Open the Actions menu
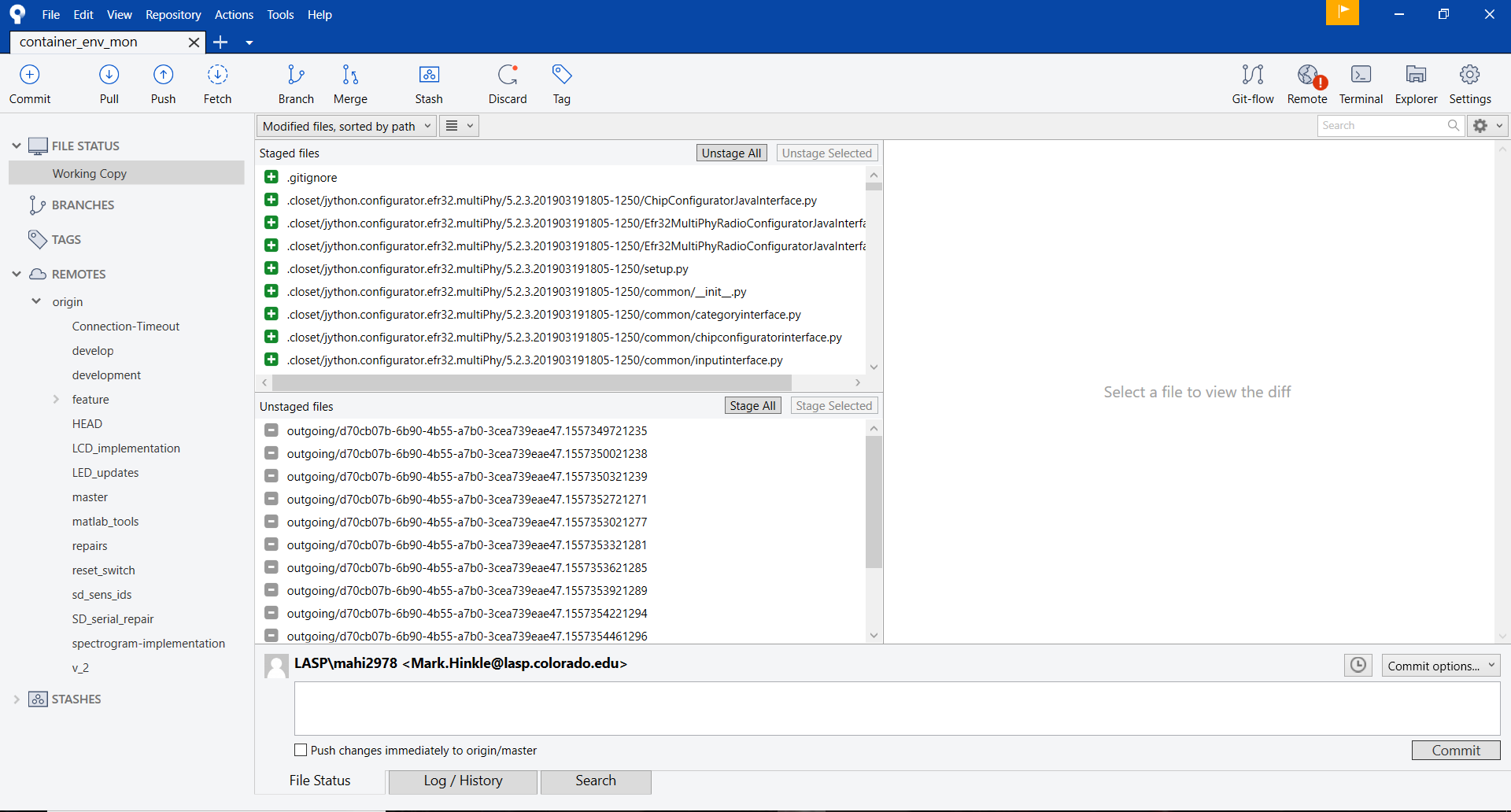The image size is (1511, 812). coord(234,14)
